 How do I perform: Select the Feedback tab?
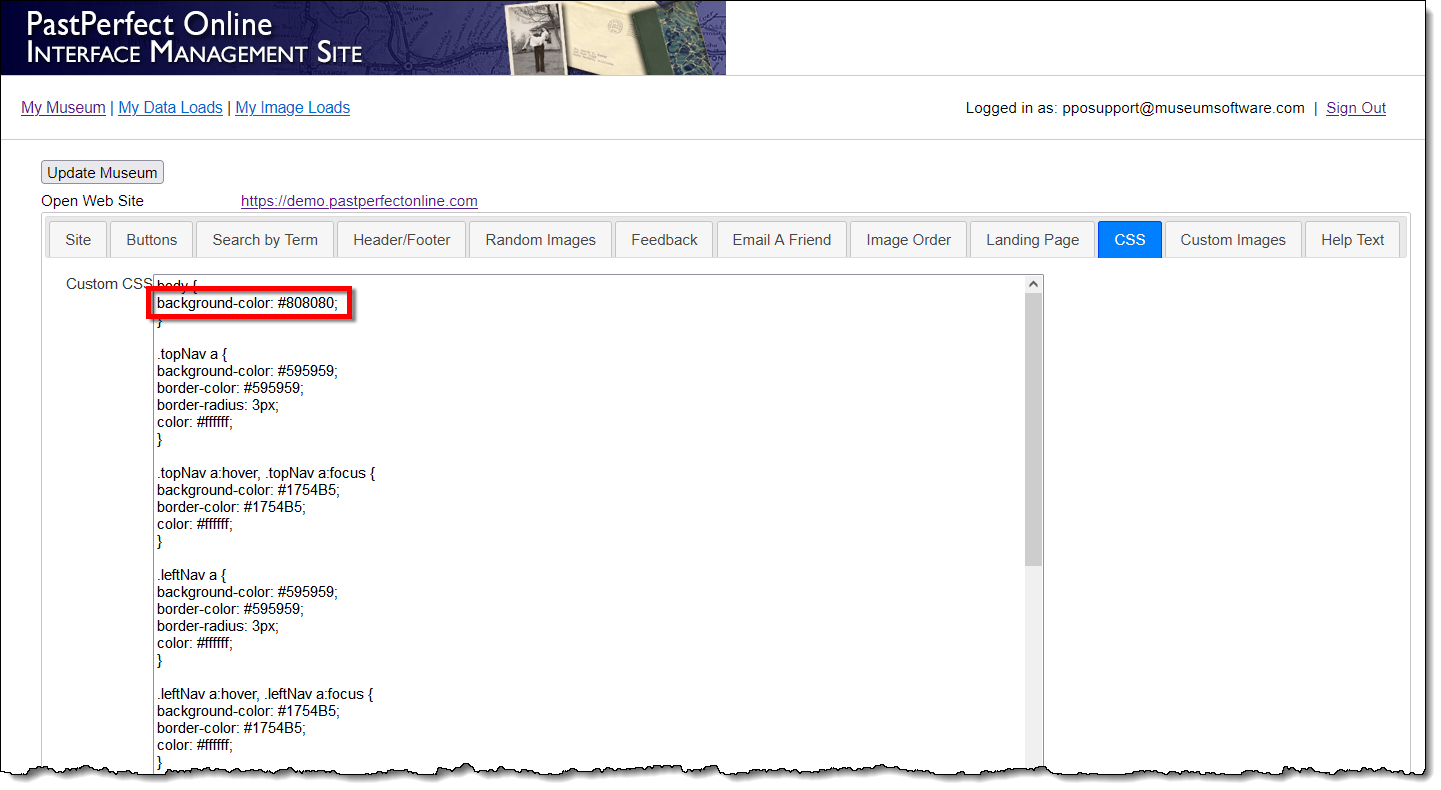pos(664,240)
